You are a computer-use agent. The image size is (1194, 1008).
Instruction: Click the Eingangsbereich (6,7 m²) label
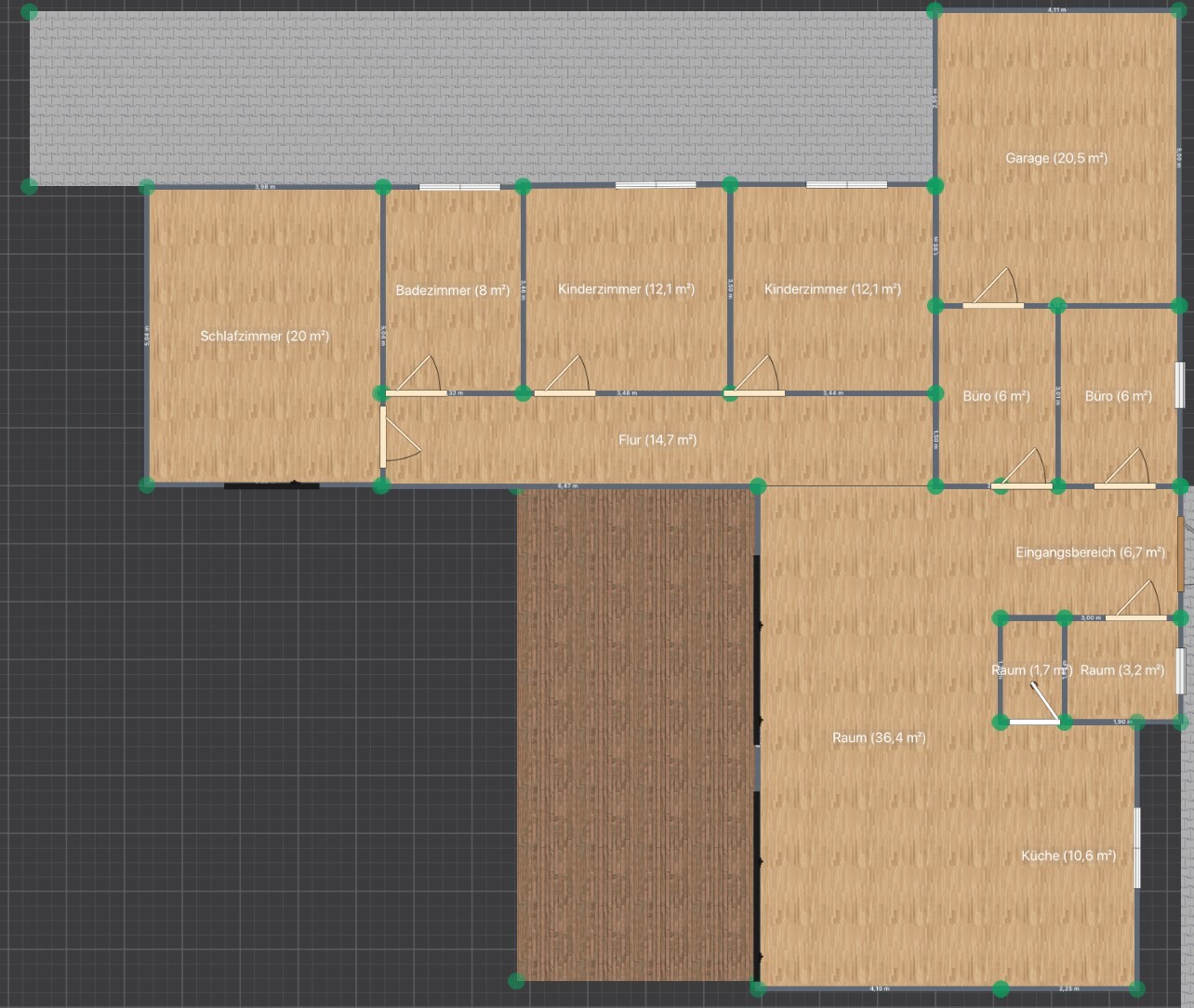pos(1090,552)
